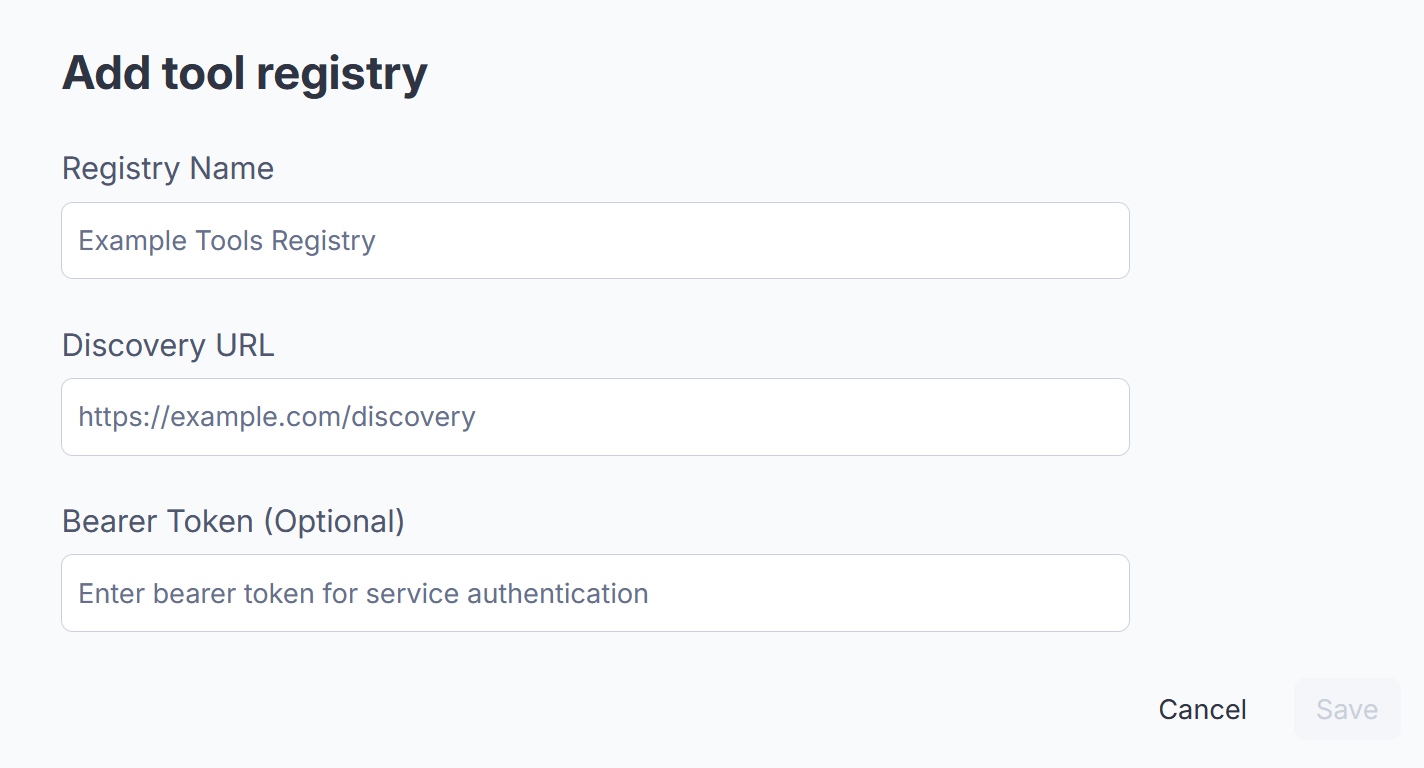Click the disabled Save button
The width and height of the screenshot is (1424, 768).
1347,709
